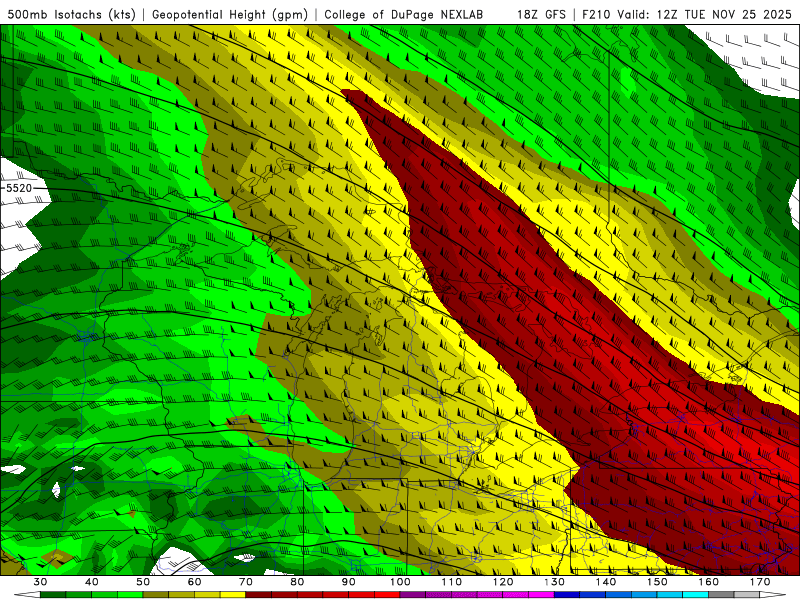
Task: Click the 60 value on the color scale
Action: (194, 582)
